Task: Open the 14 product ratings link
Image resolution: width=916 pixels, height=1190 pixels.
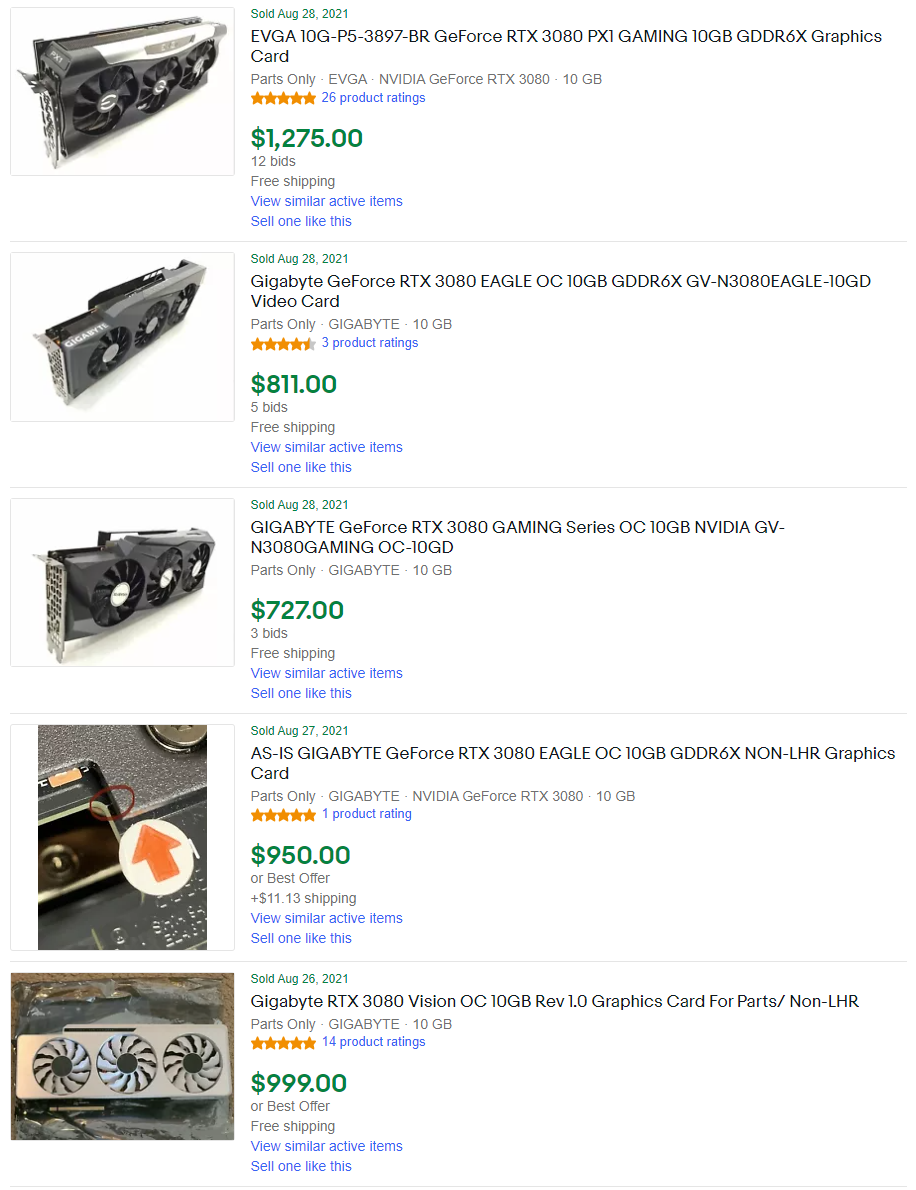Action: 373,1042
